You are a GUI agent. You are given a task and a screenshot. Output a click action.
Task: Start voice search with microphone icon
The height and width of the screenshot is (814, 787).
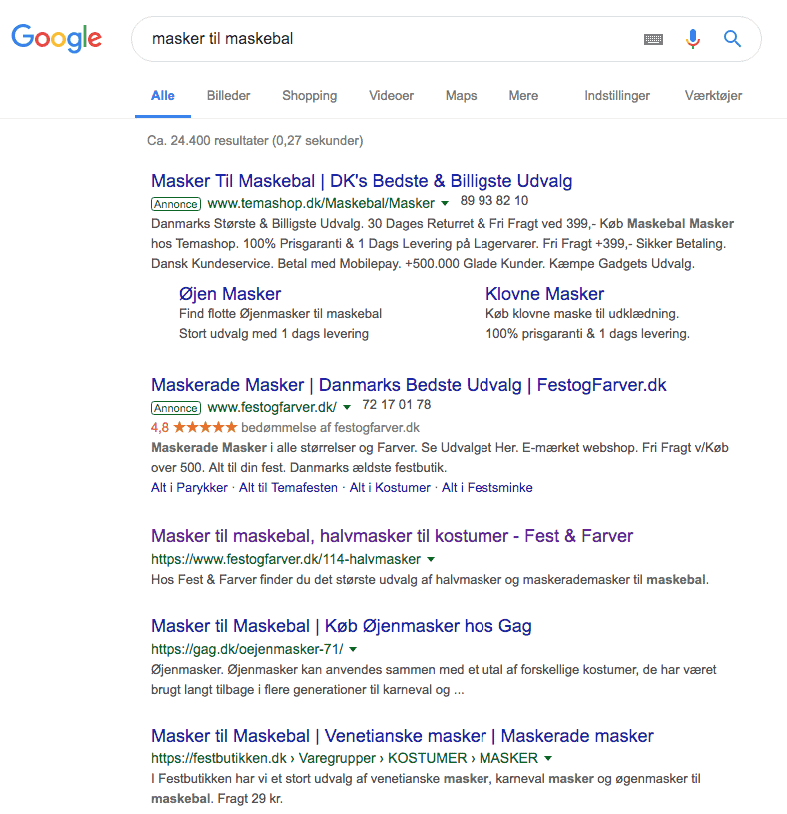(693, 39)
